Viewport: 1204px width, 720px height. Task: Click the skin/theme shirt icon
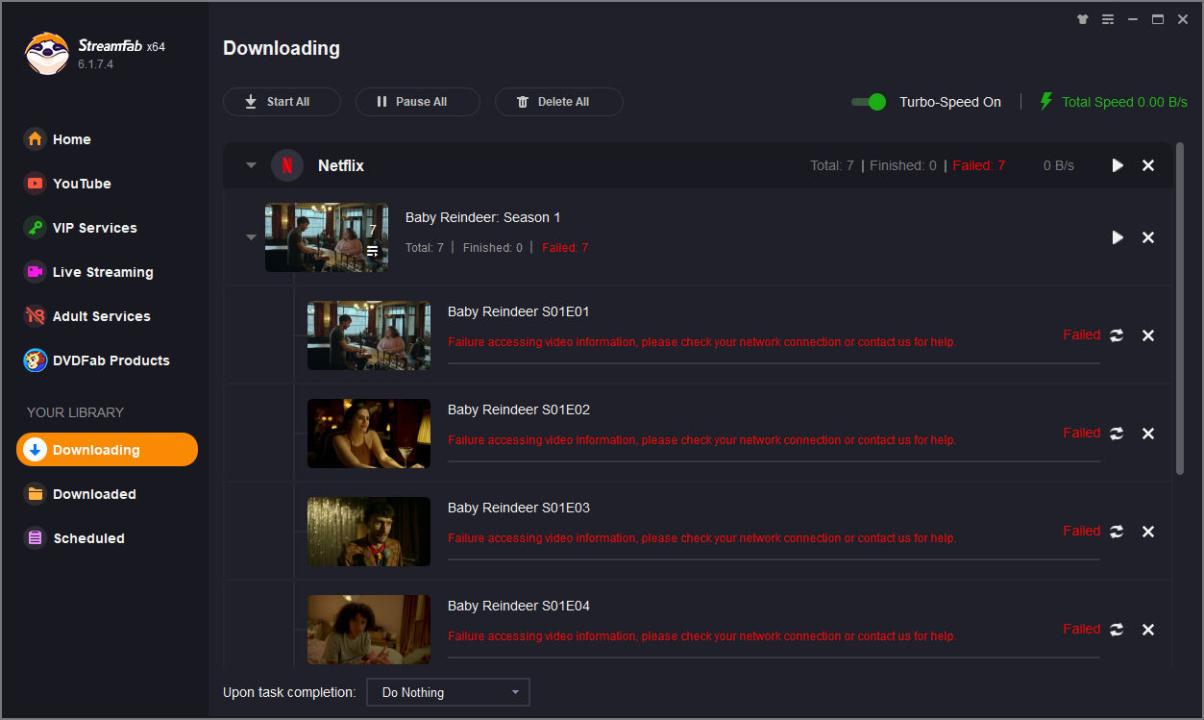pos(1082,20)
